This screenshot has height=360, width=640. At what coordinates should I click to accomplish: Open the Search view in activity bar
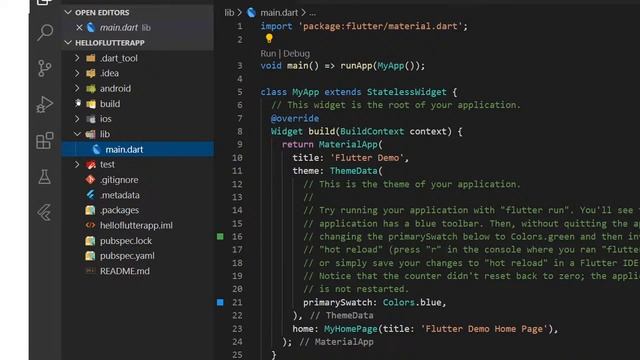pos(45,32)
